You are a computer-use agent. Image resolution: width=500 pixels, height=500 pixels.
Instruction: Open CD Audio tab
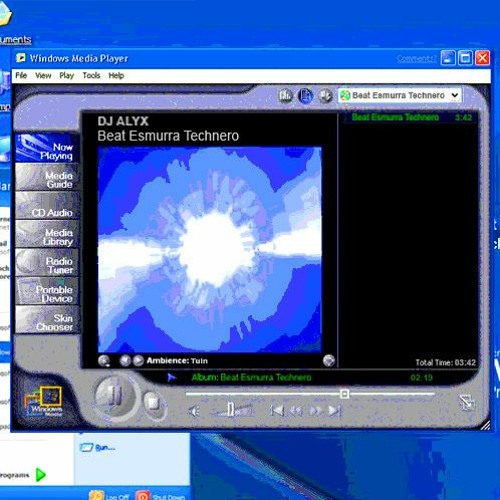tap(47, 205)
